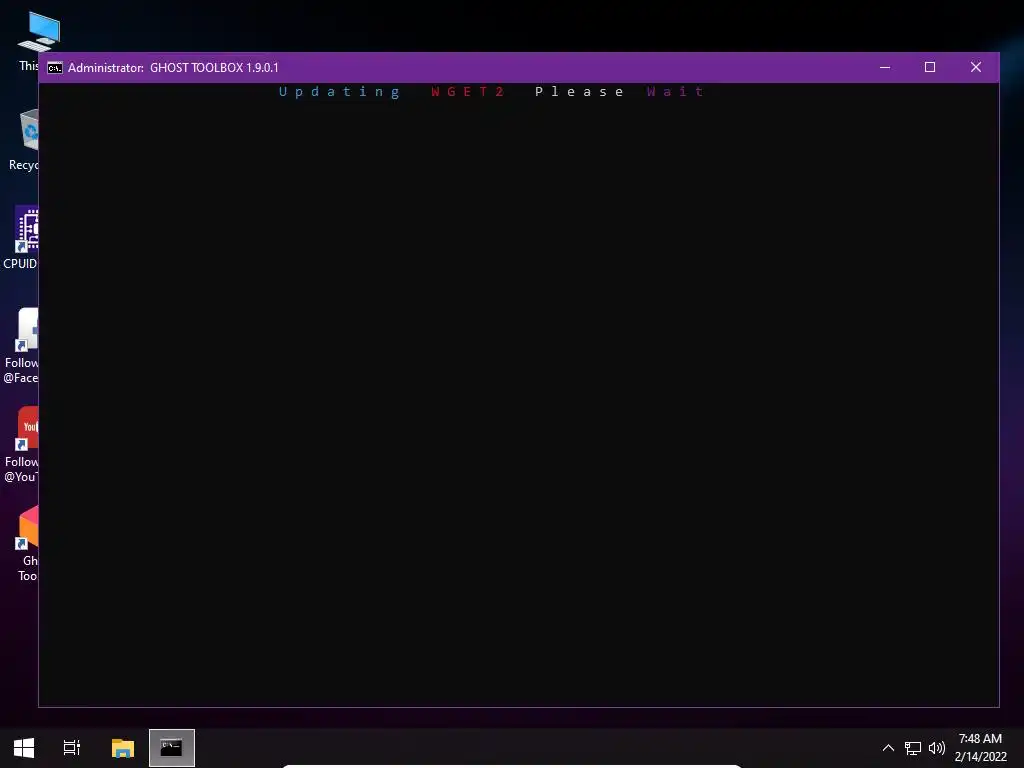Click the purple 'Wait' text
Image resolution: width=1024 pixels, height=768 pixels.
click(675, 92)
